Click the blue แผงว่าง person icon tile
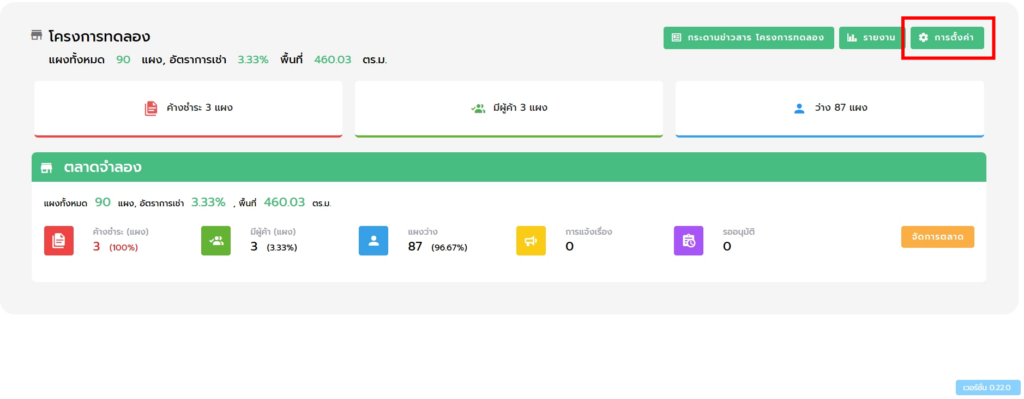The width and height of the screenshot is (1024, 399). coord(374,240)
